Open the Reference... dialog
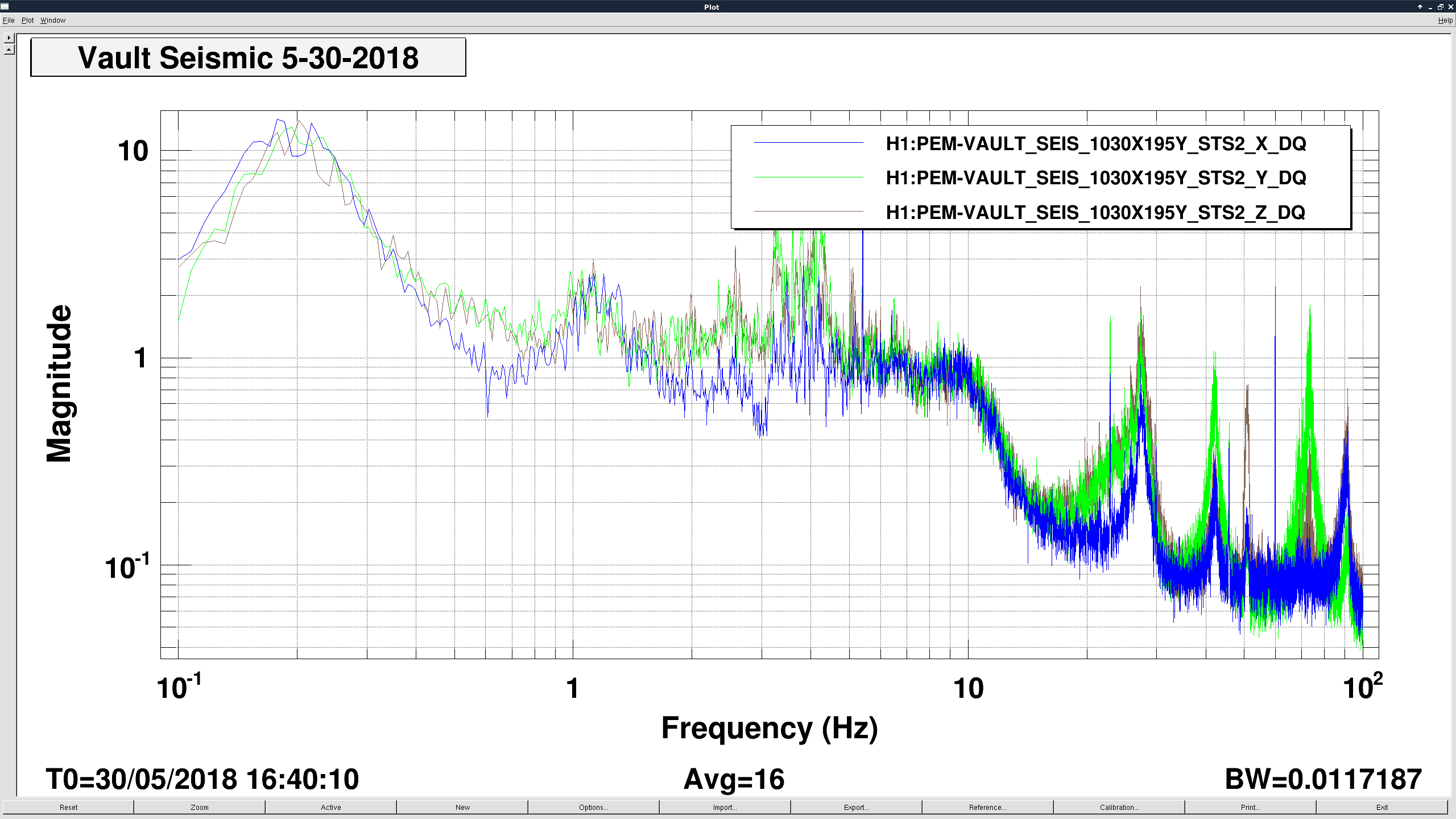Image resolution: width=1456 pixels, height=819 pixels. point(987,807)
